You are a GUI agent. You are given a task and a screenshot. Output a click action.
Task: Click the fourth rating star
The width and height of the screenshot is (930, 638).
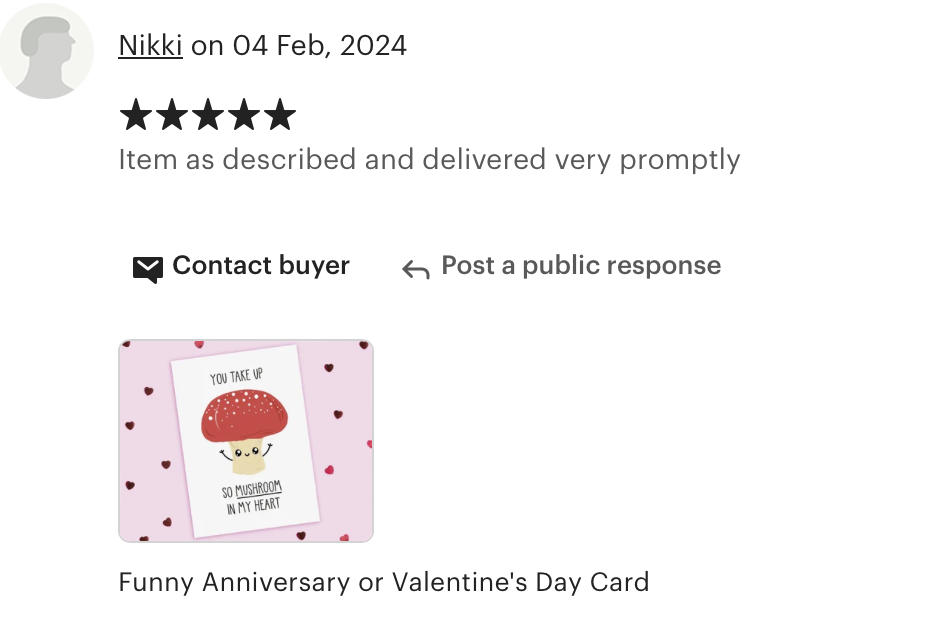coord(244,114)
